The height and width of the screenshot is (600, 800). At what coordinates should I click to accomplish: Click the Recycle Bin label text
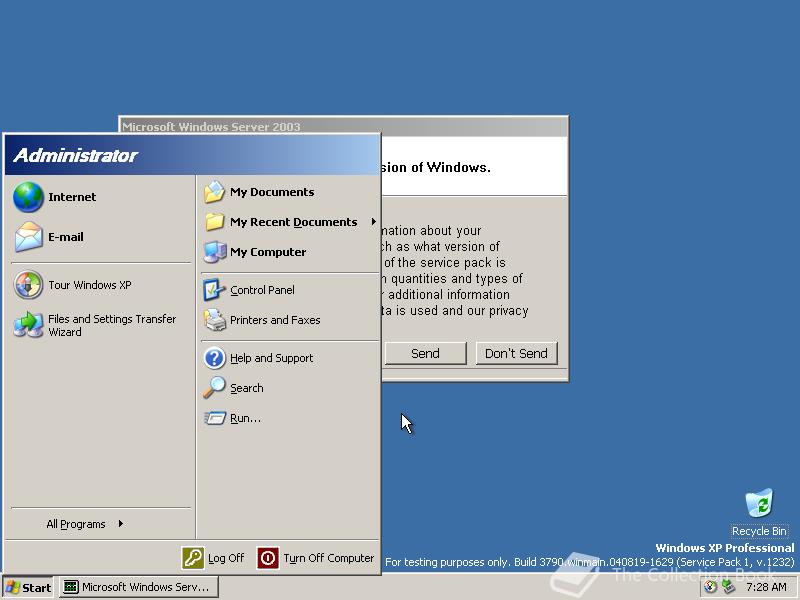tap(759, 531)
